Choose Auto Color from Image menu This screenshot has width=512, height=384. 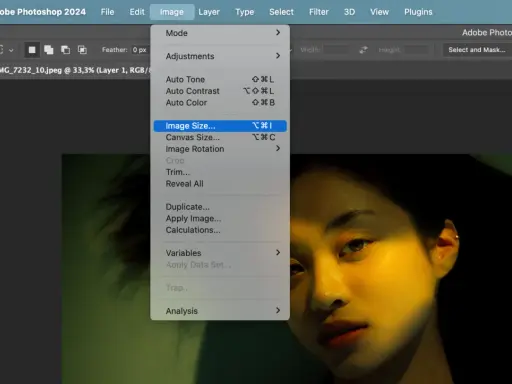click(220, 103)
